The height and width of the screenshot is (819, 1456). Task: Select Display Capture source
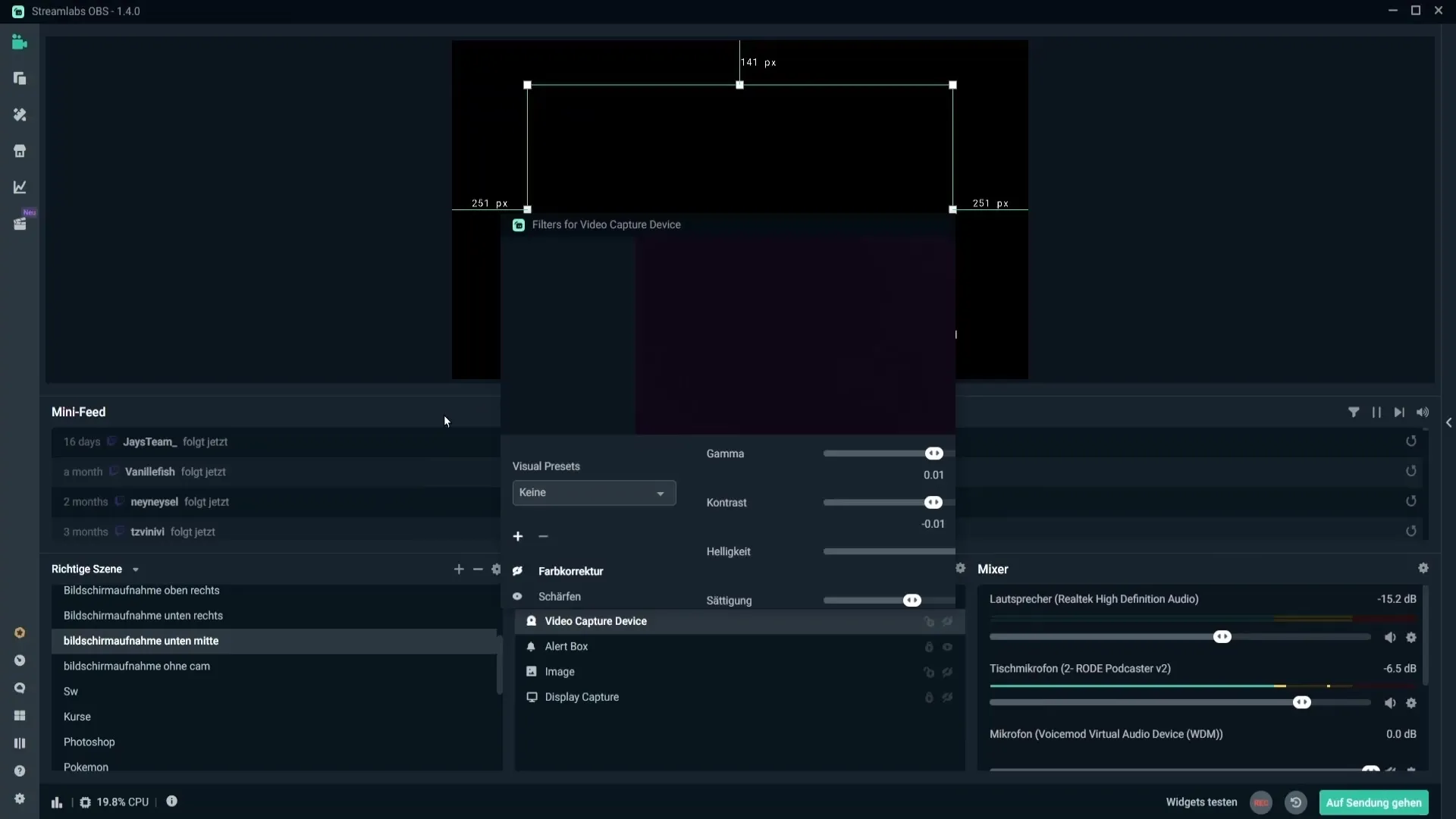click(x=582, y=697)
